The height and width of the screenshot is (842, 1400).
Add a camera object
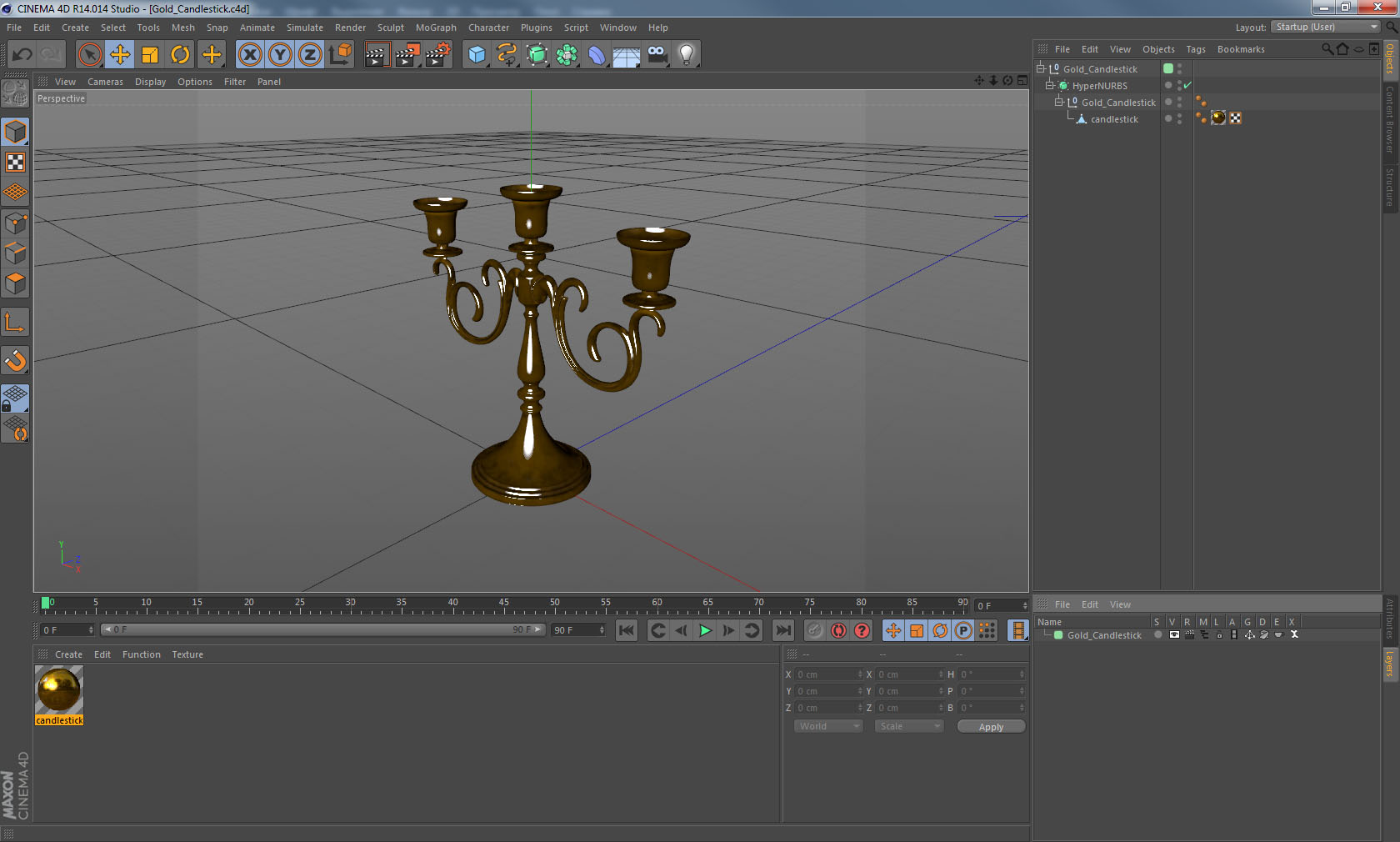657,55
